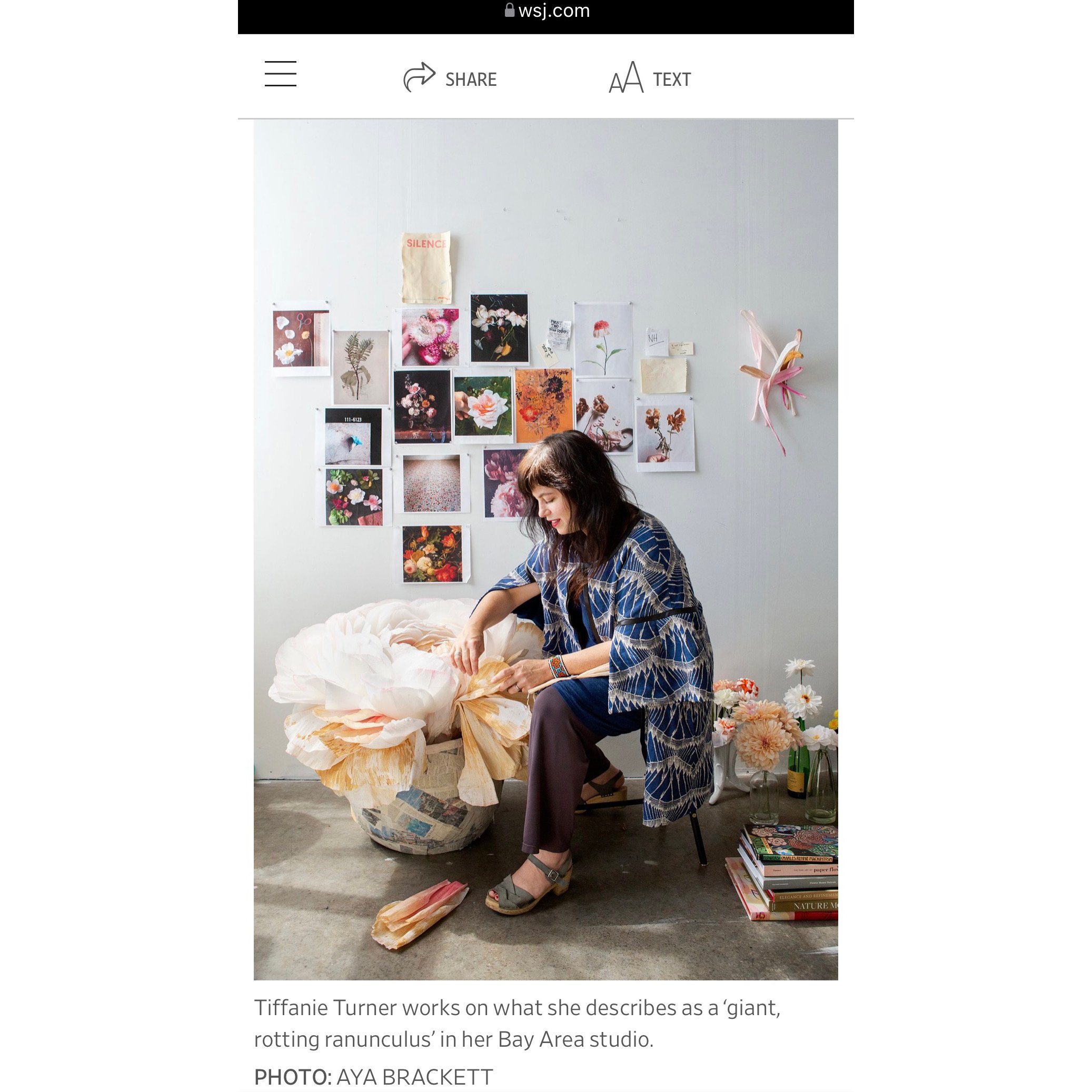Select the TEXT label to resize text

[672, 80]
